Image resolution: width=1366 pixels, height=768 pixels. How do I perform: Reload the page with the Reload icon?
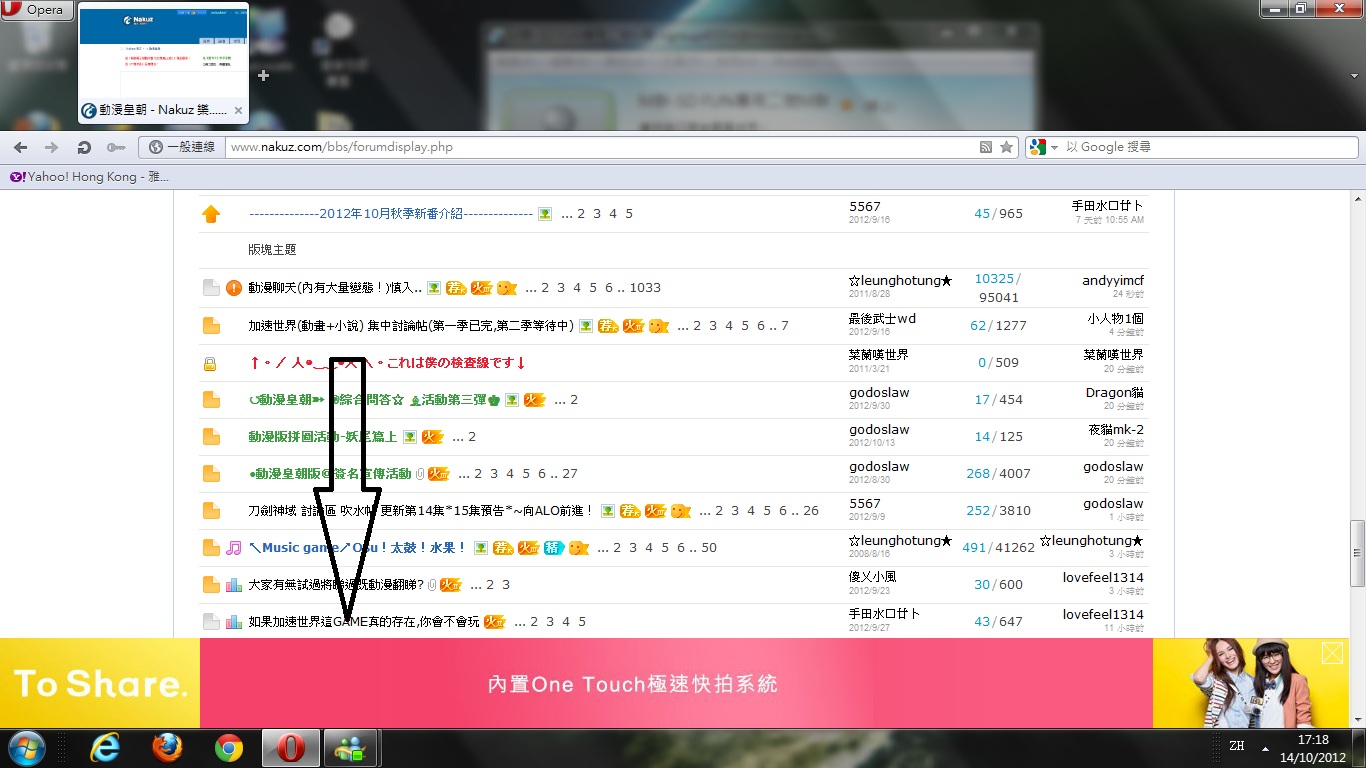point(84,147)
